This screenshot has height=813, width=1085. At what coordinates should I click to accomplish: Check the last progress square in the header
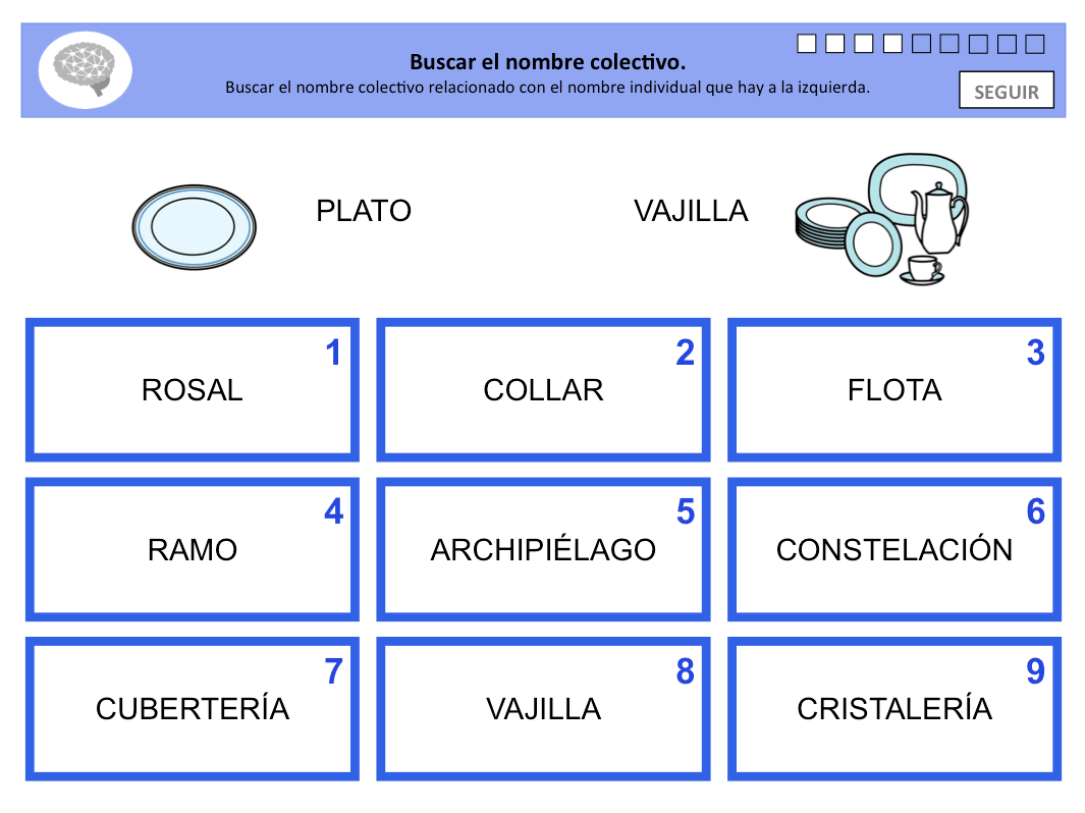click(1033, 43)
